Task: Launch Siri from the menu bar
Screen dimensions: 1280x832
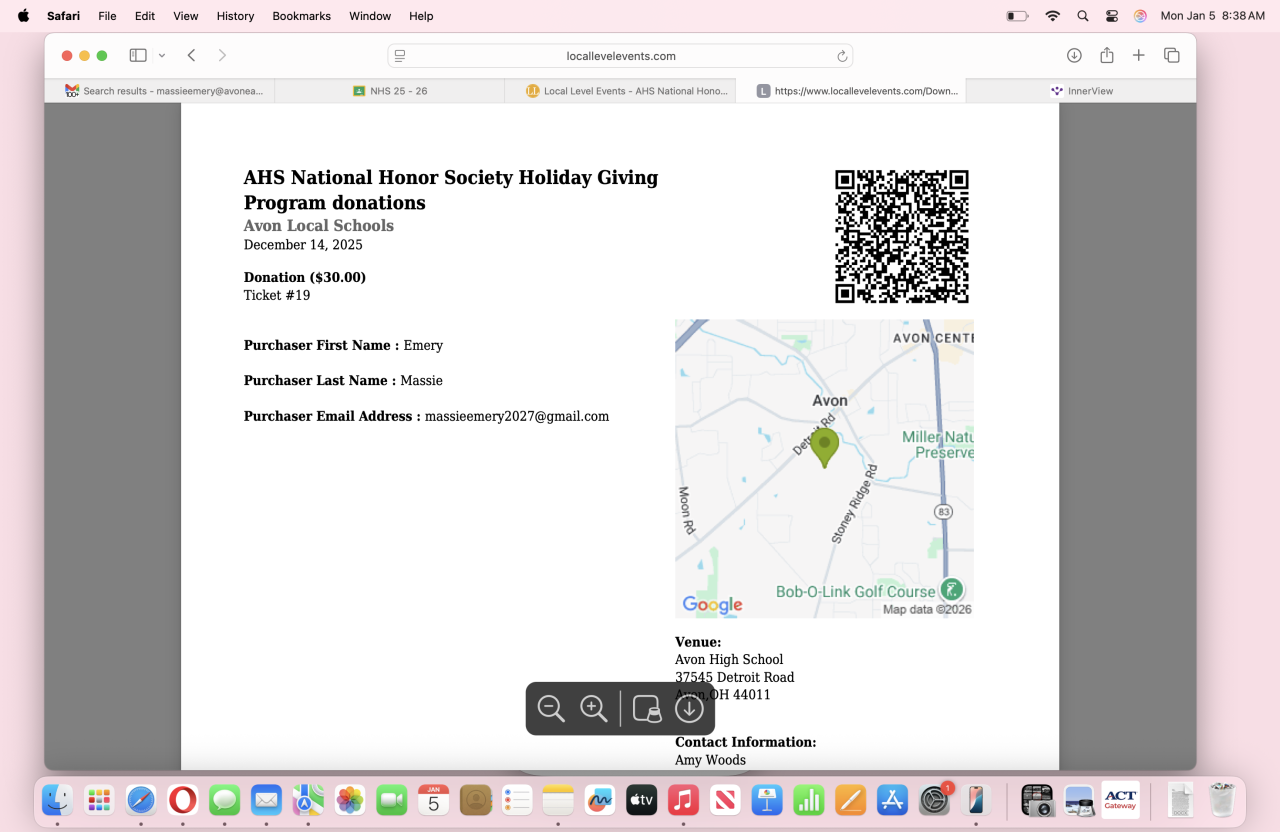Action: click(1140, 16)
